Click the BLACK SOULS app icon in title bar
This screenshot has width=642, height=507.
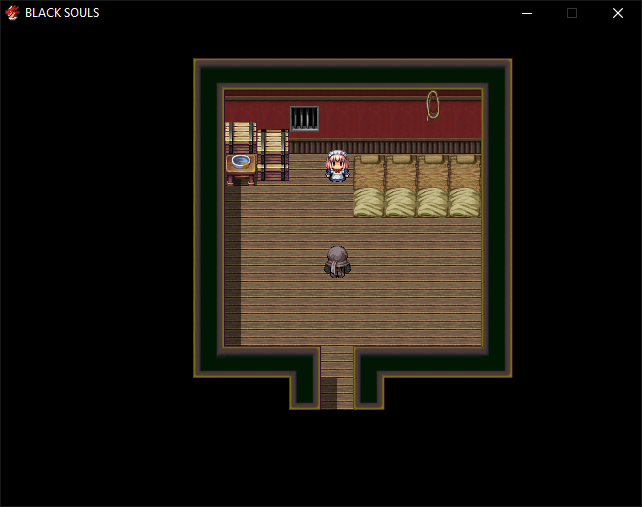[12, 13]
